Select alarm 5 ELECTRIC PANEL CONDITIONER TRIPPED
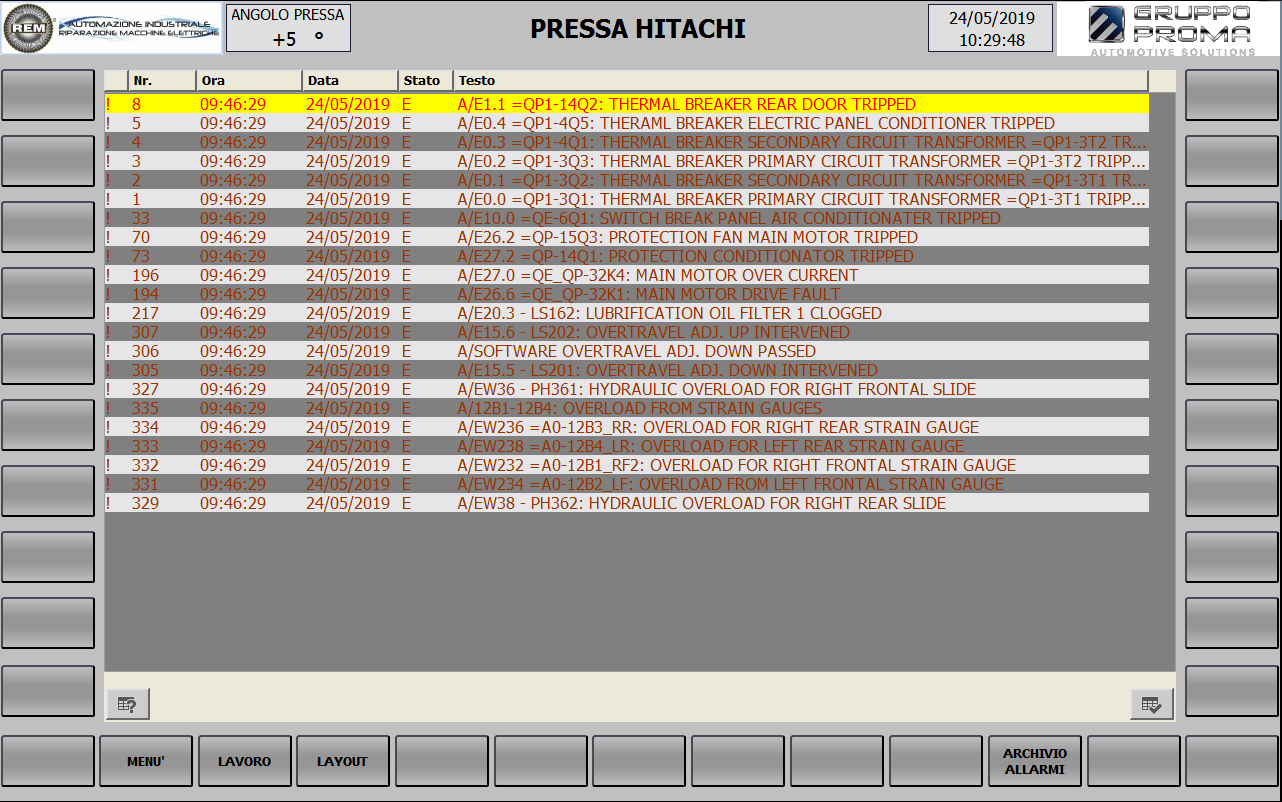The height and width of the screenshot is (802, 1282). click(626, 123)
